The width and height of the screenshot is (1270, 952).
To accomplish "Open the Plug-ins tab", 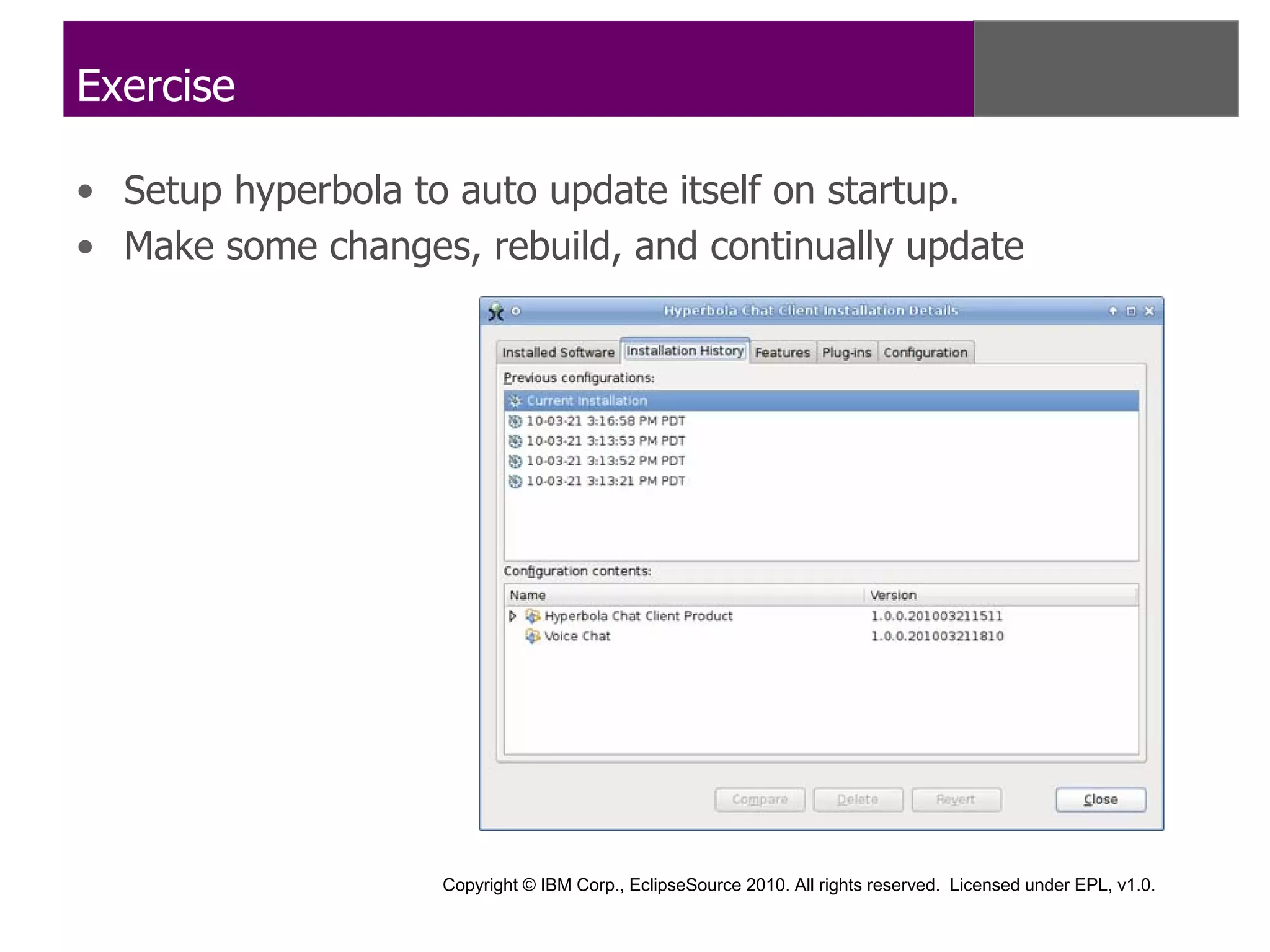I will click(846, 352).
